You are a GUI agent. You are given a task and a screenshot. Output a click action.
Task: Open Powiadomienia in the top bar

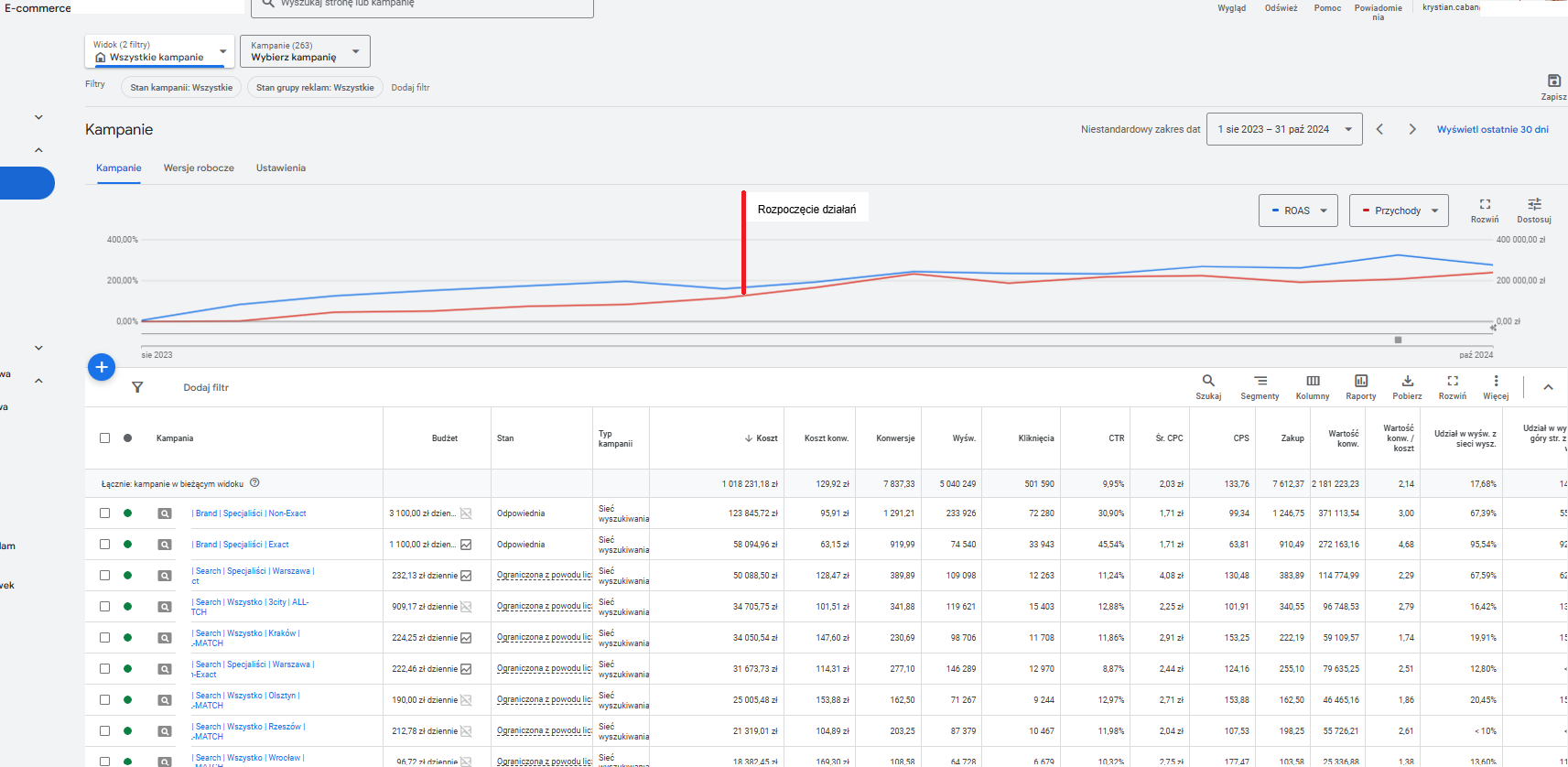1378,12
